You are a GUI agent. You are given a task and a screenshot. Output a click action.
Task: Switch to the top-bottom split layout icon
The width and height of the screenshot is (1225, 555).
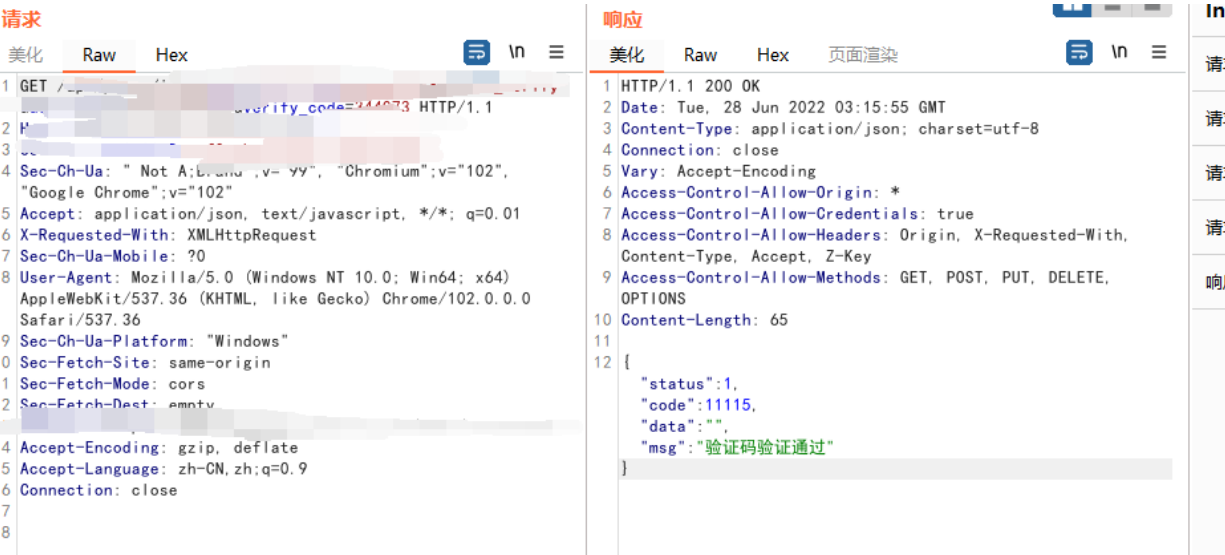click(x=1113, y=7)
